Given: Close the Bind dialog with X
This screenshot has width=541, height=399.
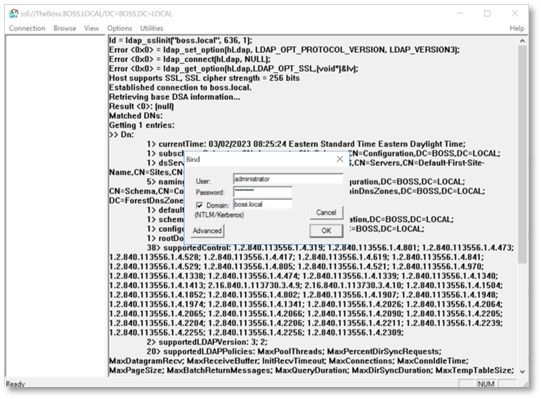Looking at the screenshot, I should pyautogui.click(x=340, y=159).
